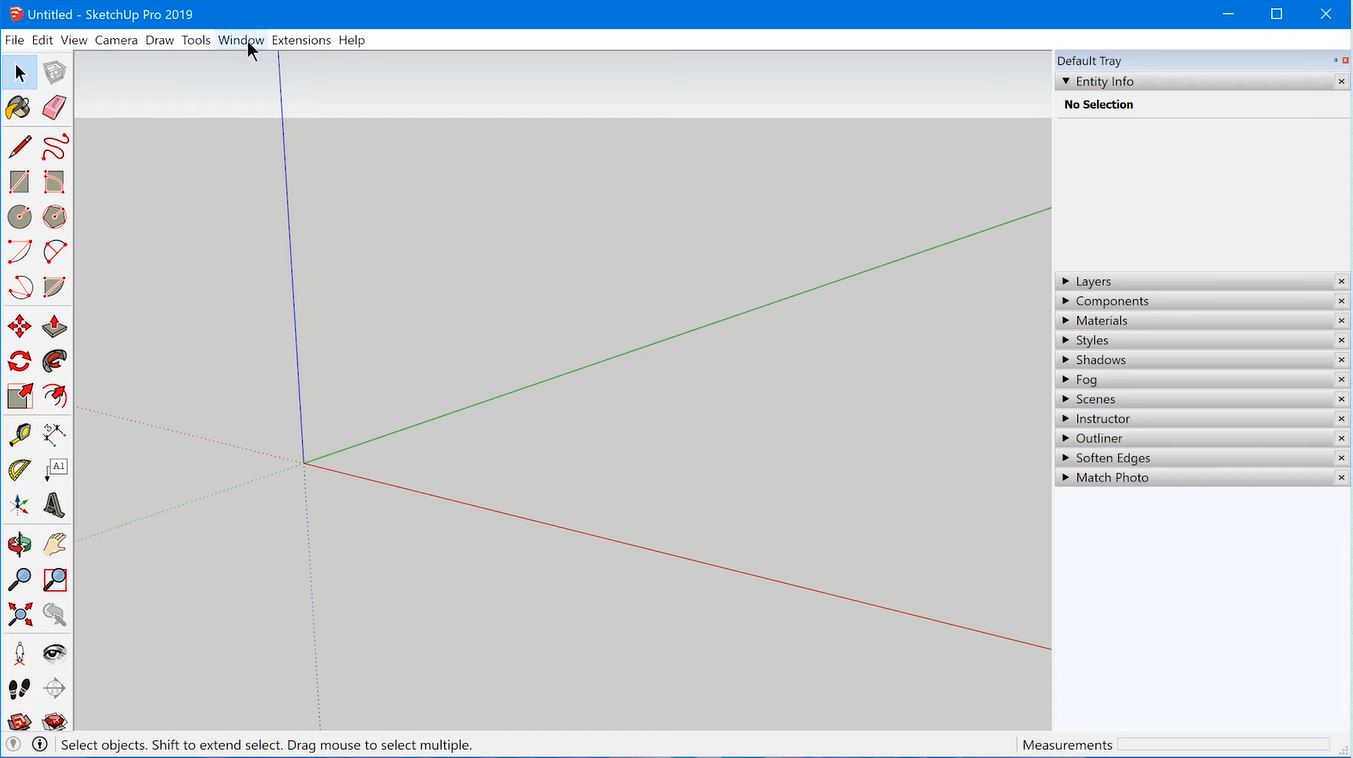The width and height of the screenshot is (1353, 758).
Task: Select the Move tool
Action: click(18, 326)
